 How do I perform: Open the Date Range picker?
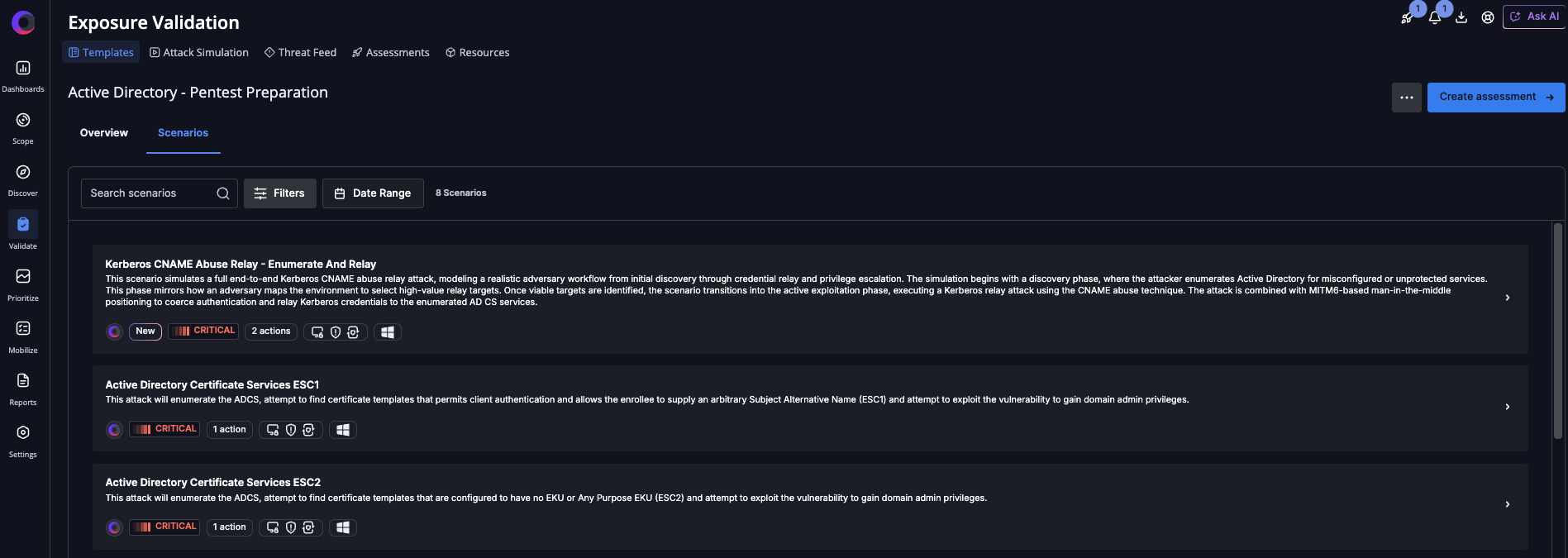click(x=373, y=193)
